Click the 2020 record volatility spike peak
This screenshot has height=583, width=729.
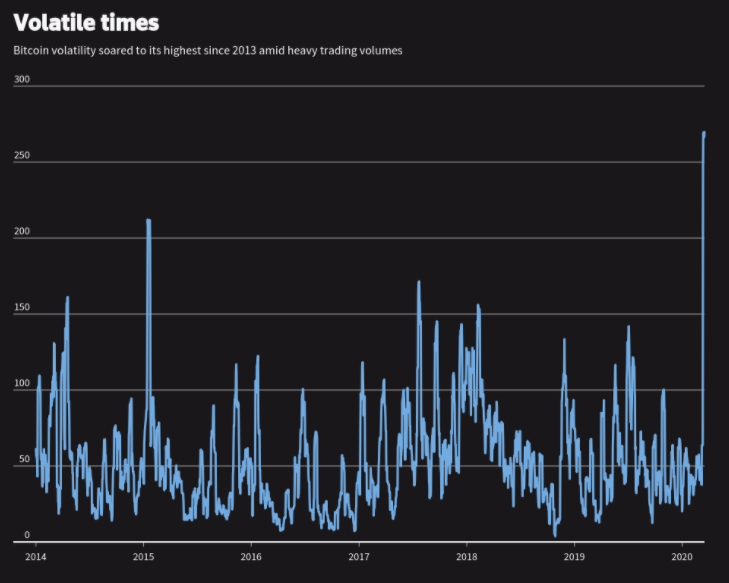point(704,132)
